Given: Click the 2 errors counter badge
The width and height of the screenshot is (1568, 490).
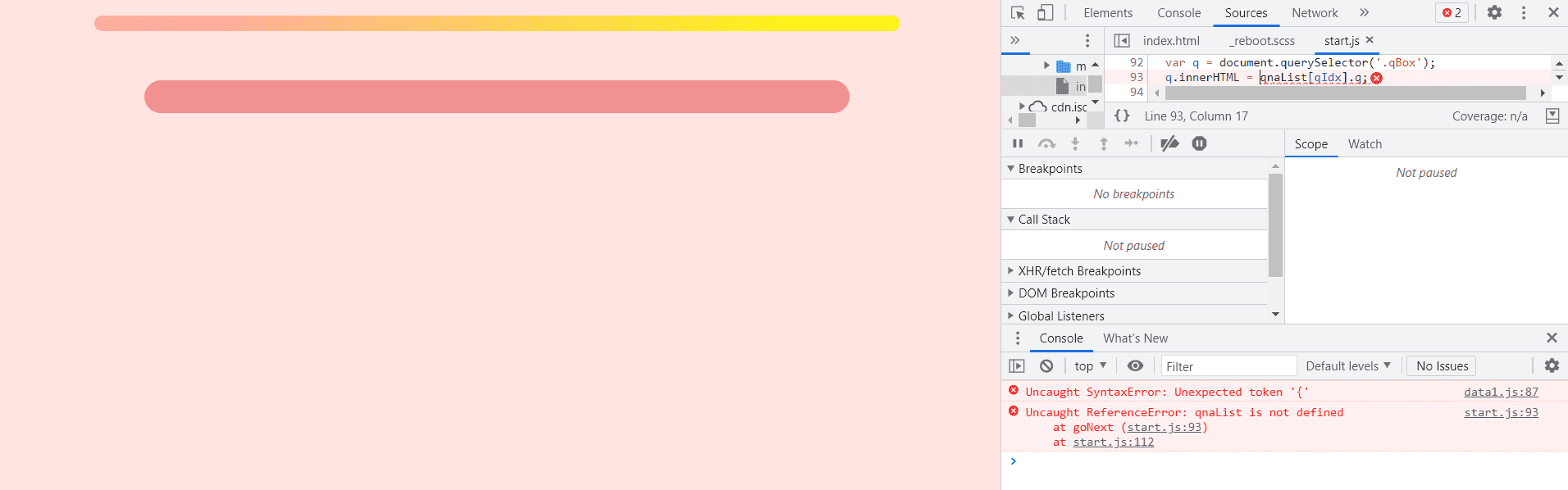Looking at the screenshot, I should pyautogui.click(x=1452, y=12).
